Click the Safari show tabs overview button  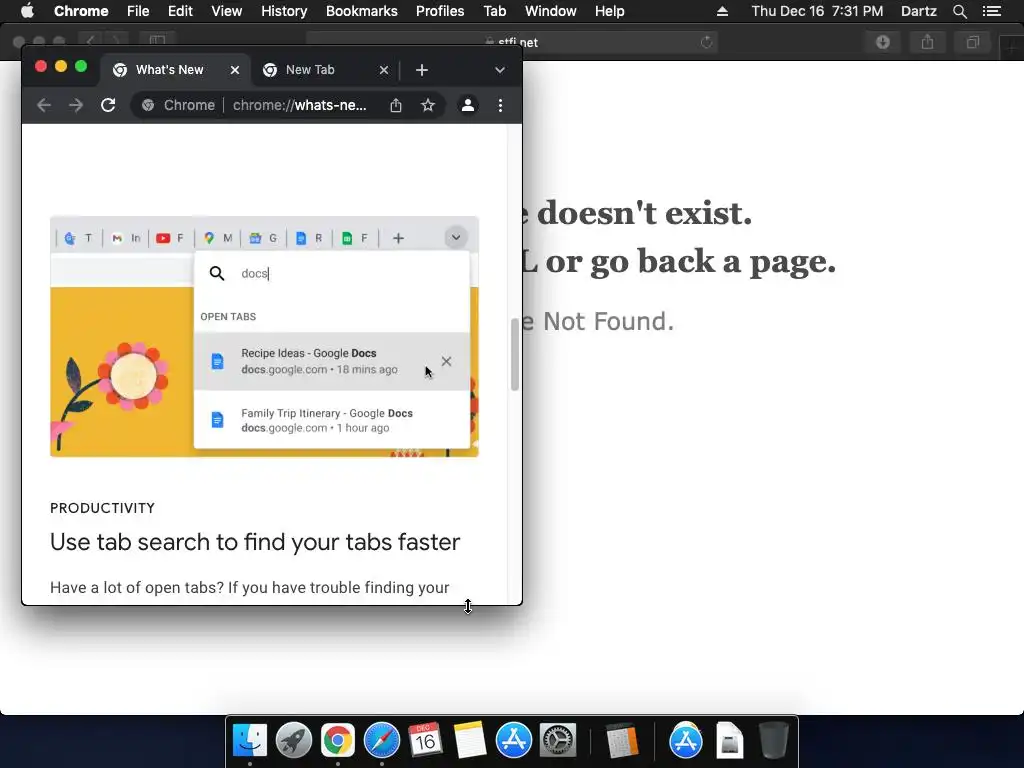pyautogui.click(x=972, y=42)
